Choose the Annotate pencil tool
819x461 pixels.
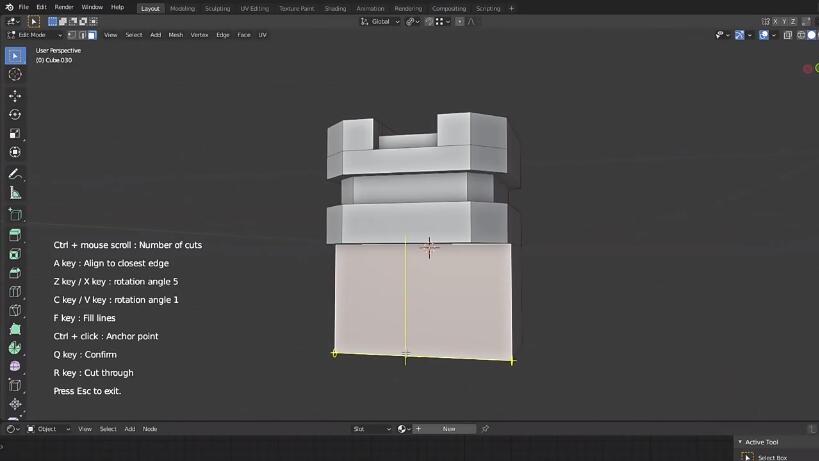15,174
